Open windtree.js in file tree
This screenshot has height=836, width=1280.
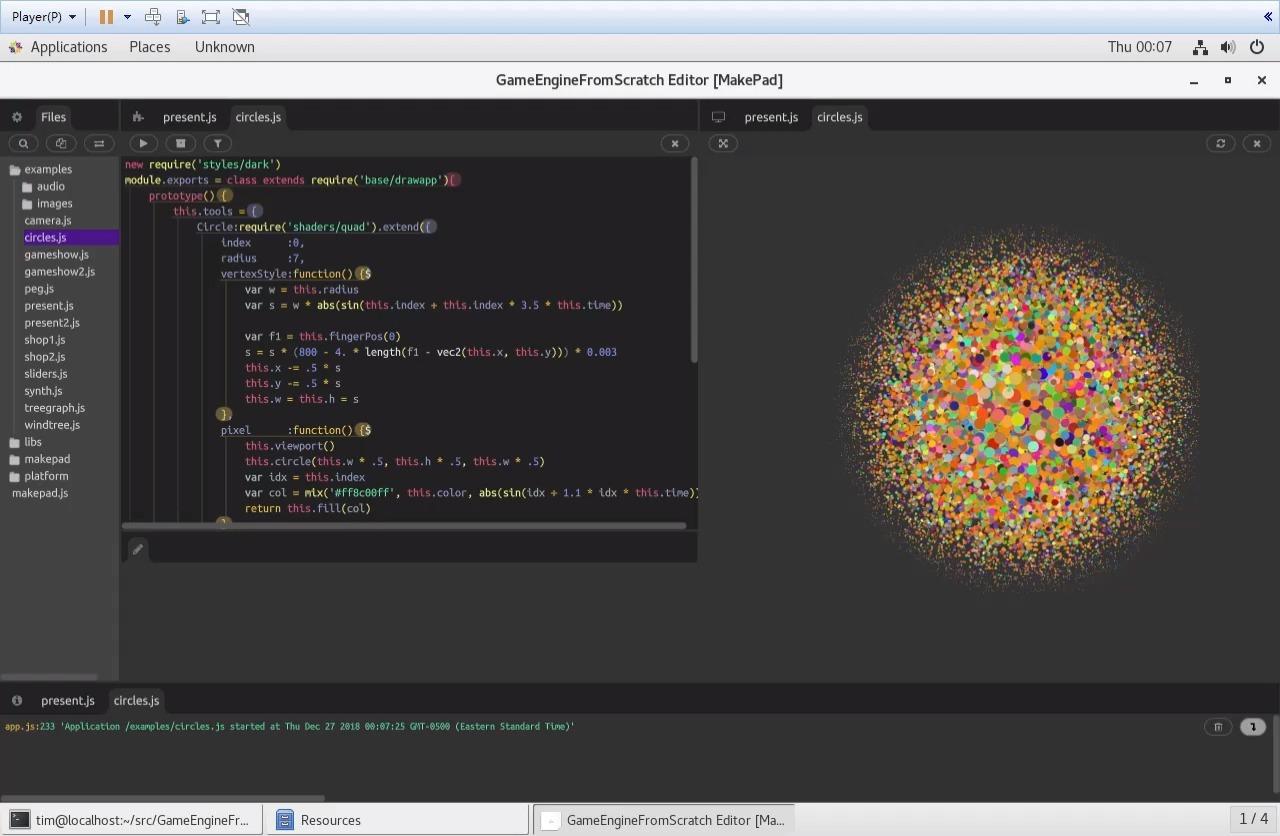click(52, 424)
